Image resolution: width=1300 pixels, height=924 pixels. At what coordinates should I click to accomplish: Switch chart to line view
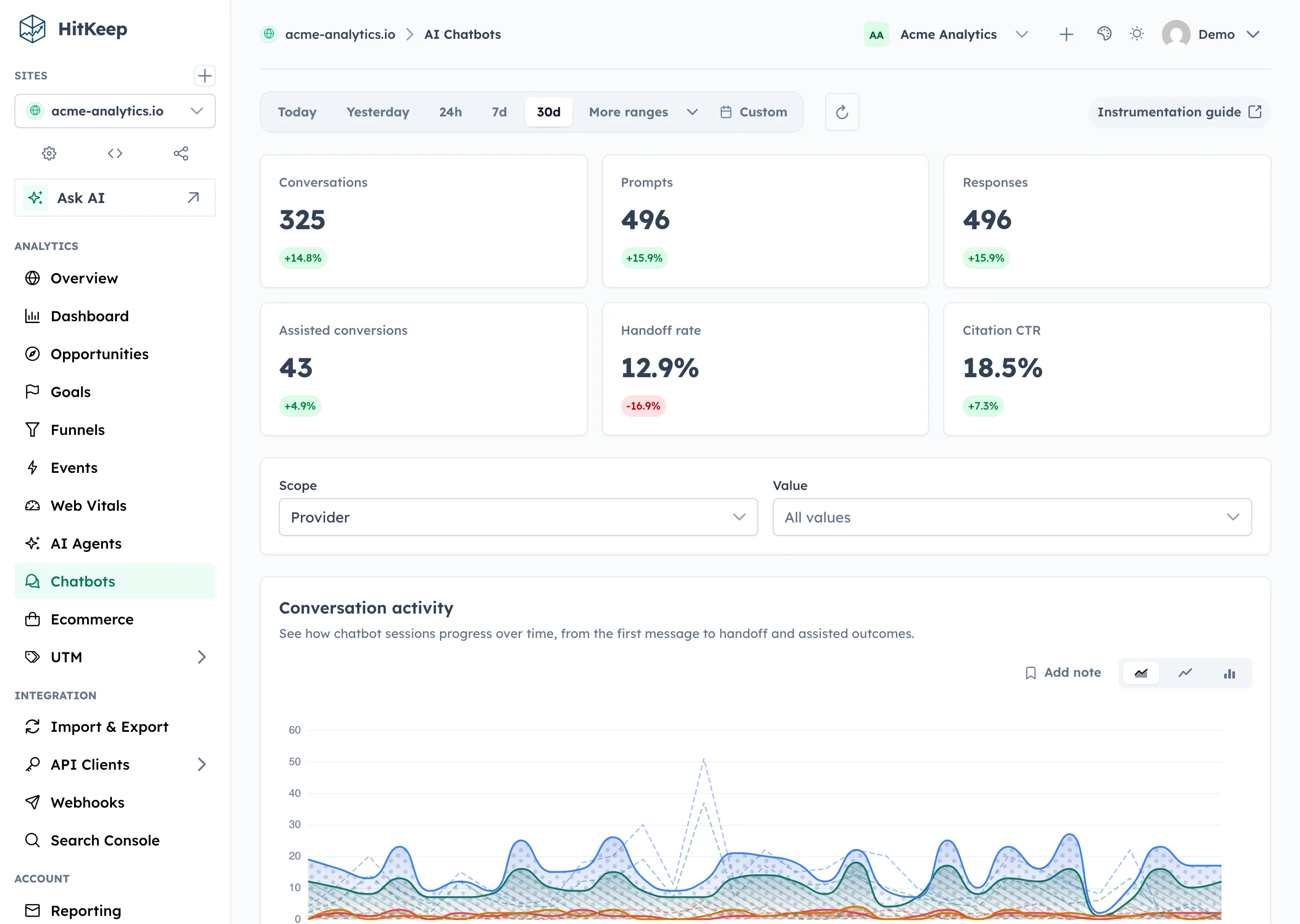[1185, 673]
